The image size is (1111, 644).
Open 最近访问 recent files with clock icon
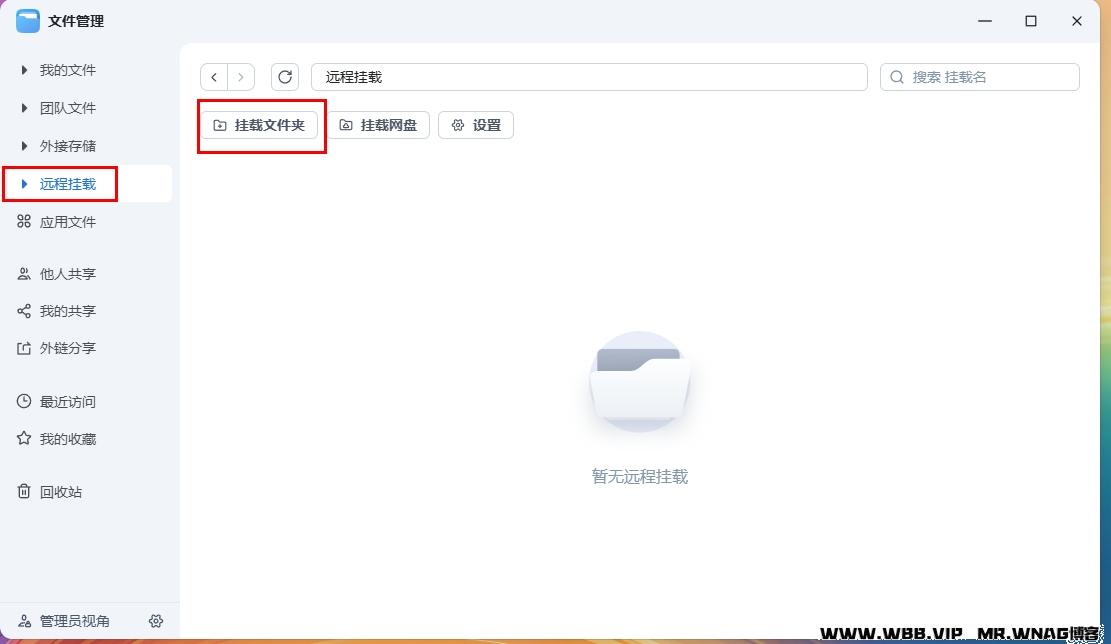[67, 402]
